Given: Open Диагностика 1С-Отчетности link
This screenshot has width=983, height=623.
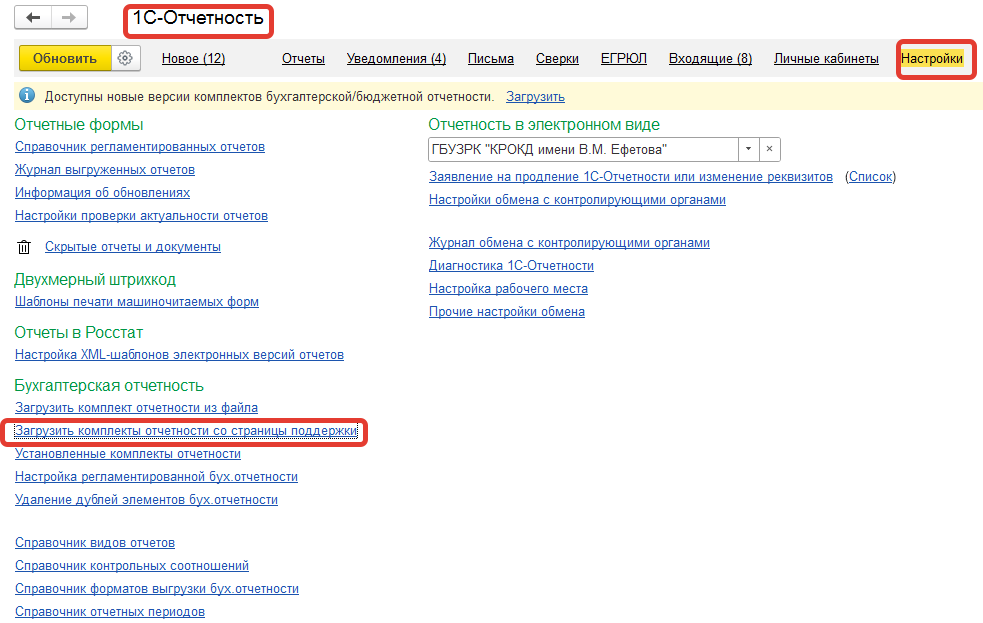Looking at the screenshot, I should (x=511, y=266).
